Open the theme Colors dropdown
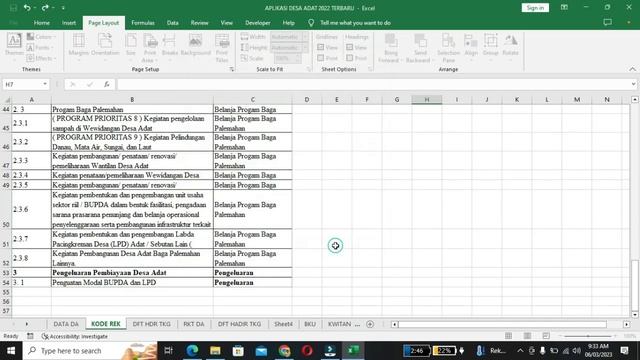 point(41,37)
